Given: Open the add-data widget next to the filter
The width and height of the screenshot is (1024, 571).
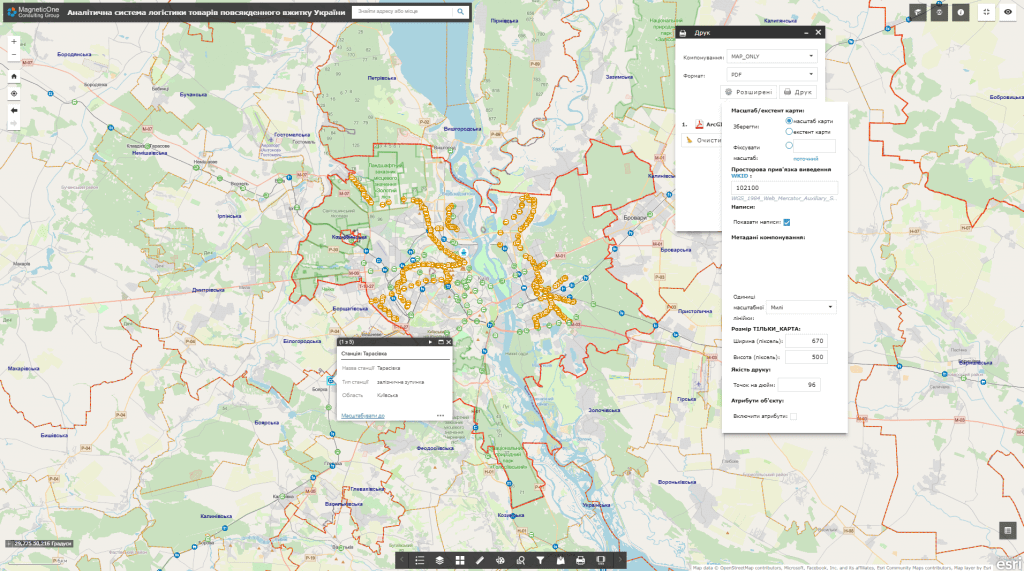Looking at the screenshot, I should pos(560,560).
